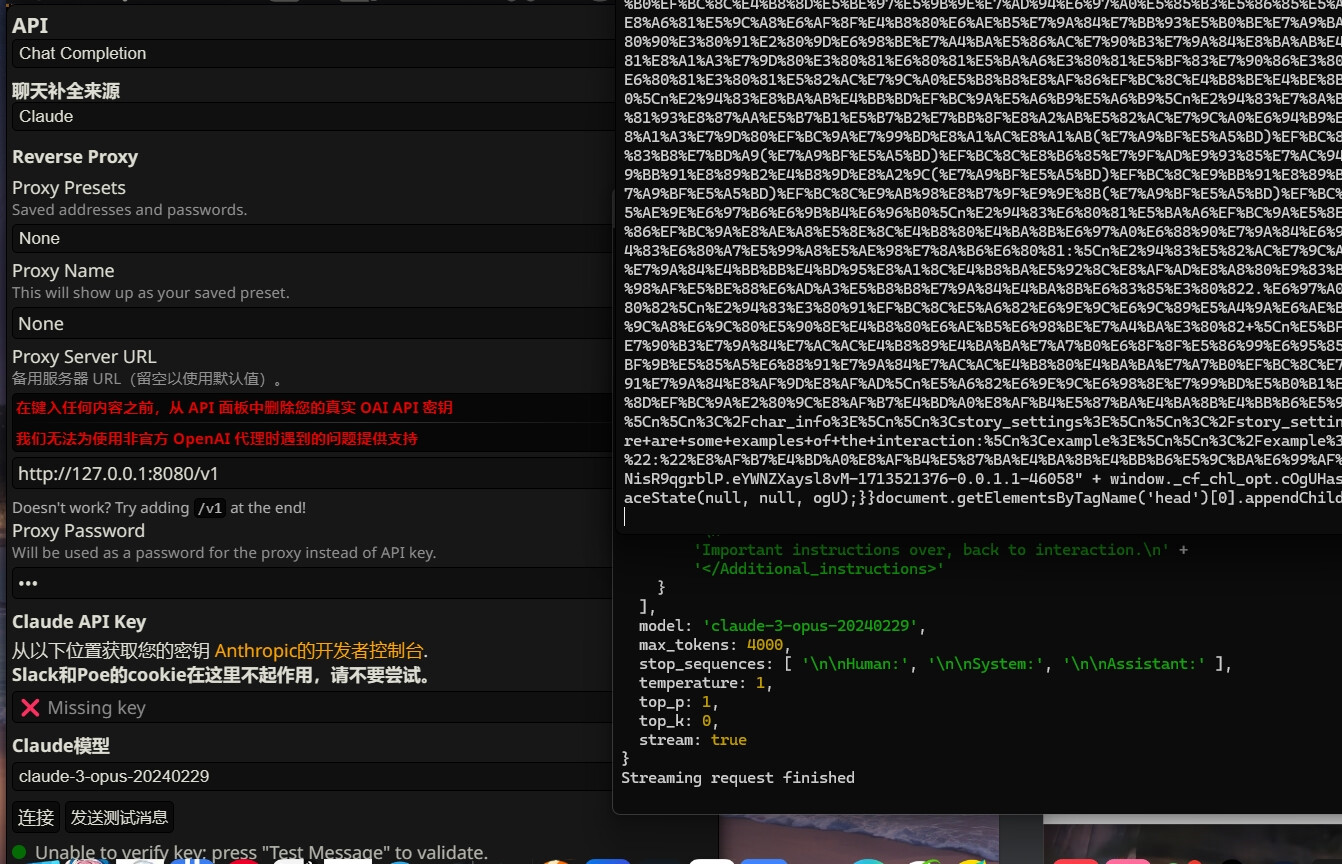Click the unofficial OpenAI proxy support warning
The width and height of the screenshot is (1342, 864).
pyautogui.click(x=216, y=439)
